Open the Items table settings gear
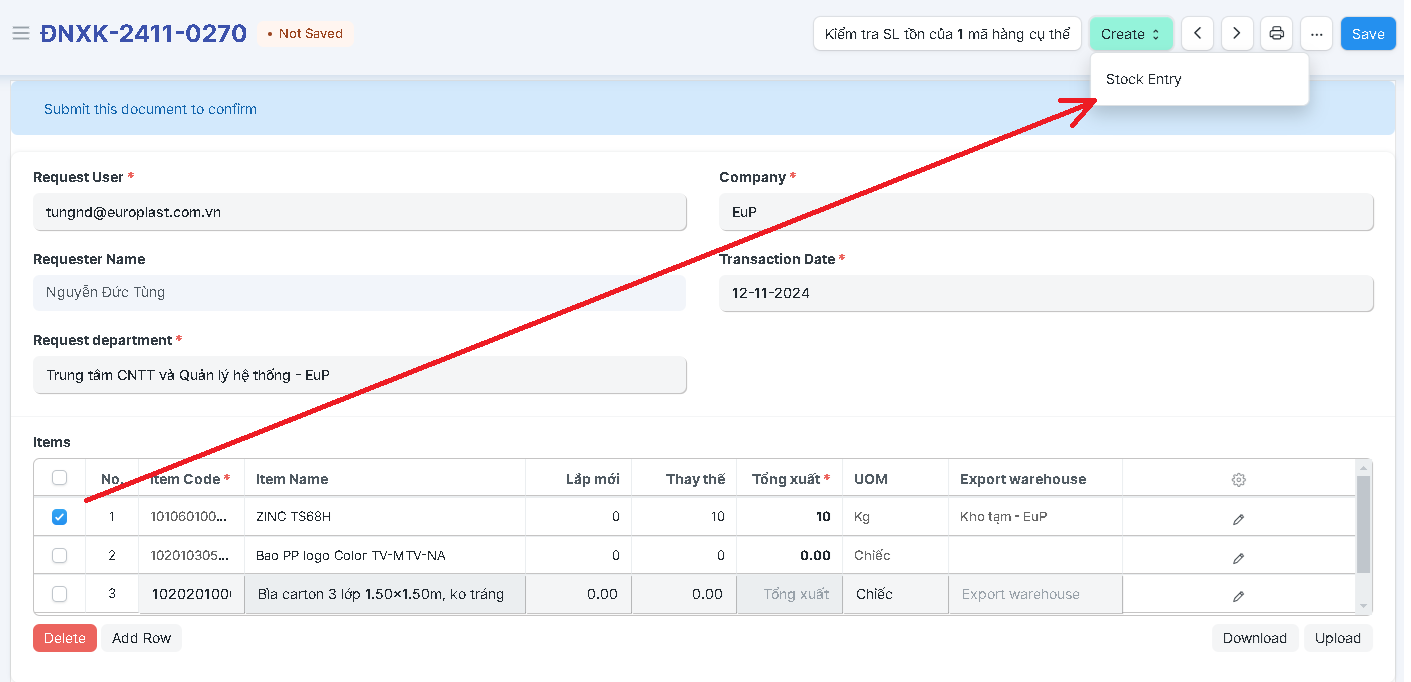The height and width of the screenshot is (682, 1411). point(1238,480)
